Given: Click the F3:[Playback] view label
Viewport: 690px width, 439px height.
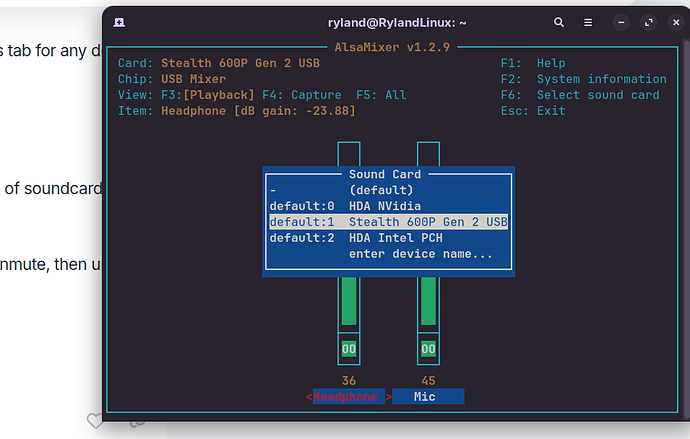Looking at the screenshot, I should coord(208,95).
